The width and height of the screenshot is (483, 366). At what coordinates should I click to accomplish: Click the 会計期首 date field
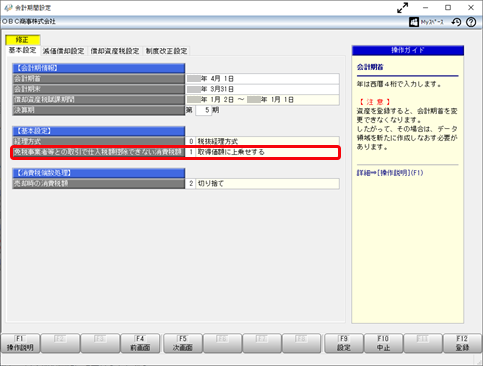point(262,79)
